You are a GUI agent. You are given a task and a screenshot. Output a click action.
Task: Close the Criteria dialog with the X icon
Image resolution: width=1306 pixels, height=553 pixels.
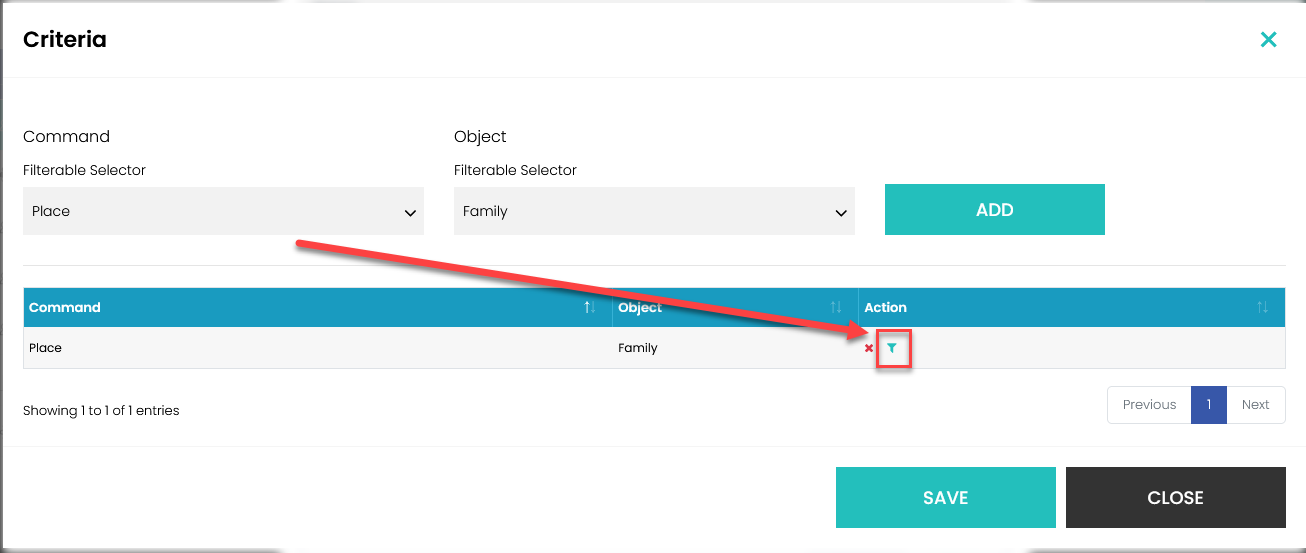tap(1268, 40)
